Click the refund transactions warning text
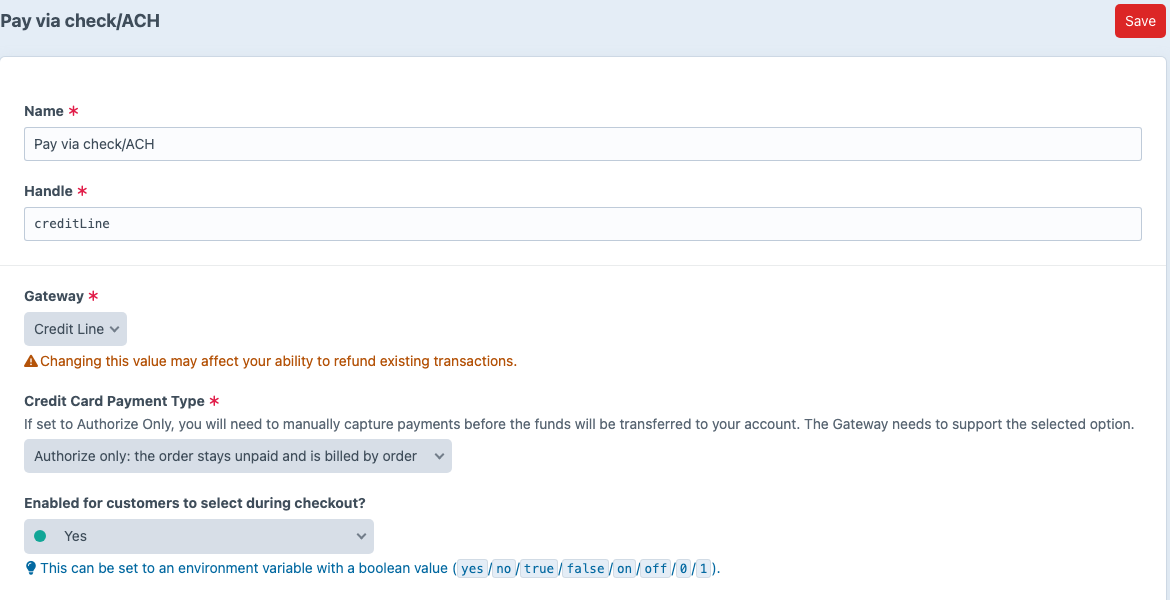The image size is (1170, 600). (x=278, y=361)
